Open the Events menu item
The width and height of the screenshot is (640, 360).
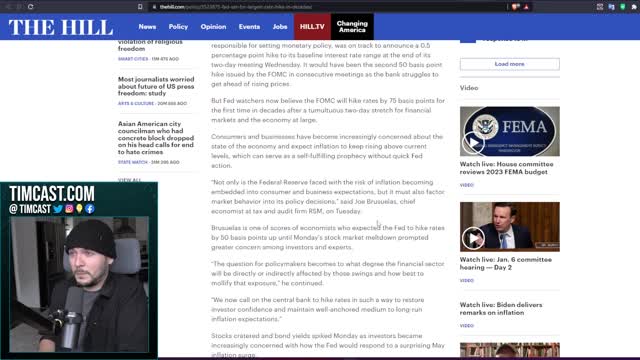click(249, 27)
